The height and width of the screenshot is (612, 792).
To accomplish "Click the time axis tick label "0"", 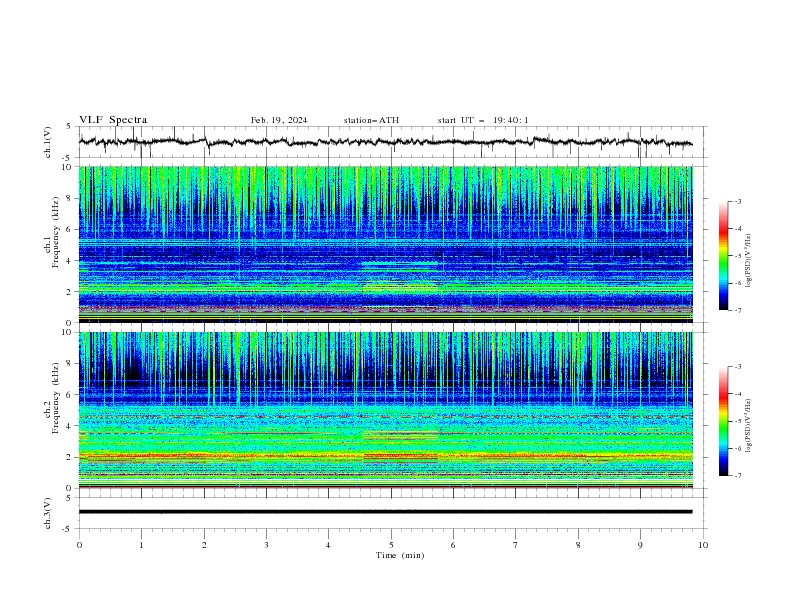I will [79, 545].
